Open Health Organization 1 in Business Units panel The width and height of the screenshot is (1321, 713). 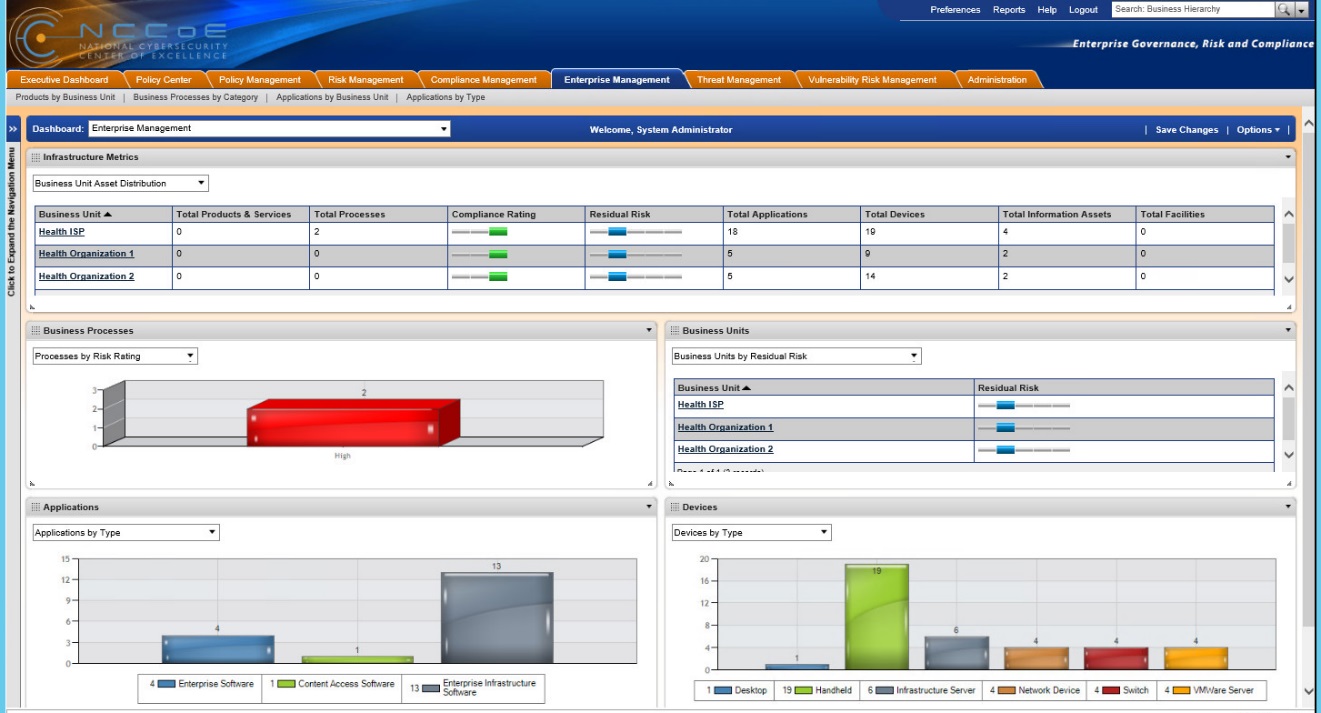tap(725, 428)
